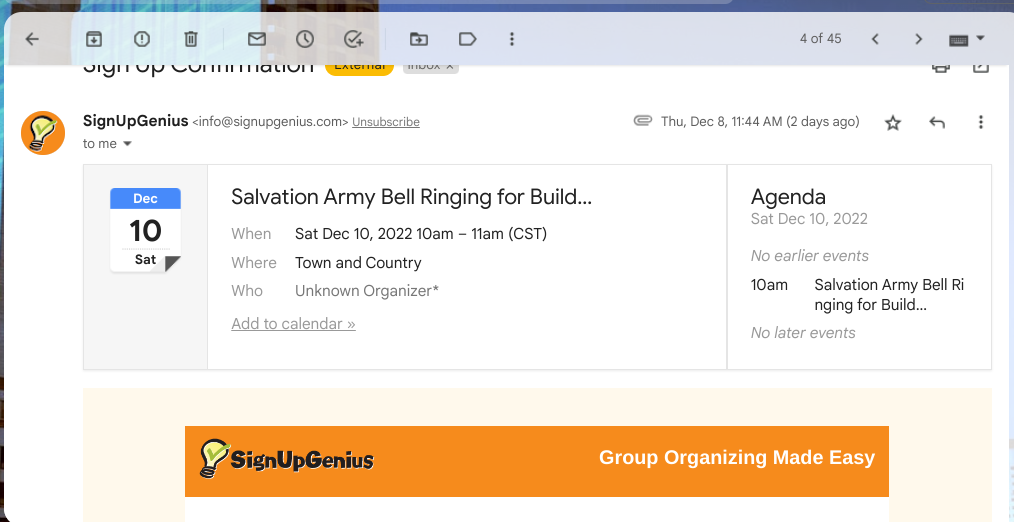The width and height of the screenshot is (1014, 522).
Task: Click the 'Add to calendar' link
Action: click(x=293, y=324)
